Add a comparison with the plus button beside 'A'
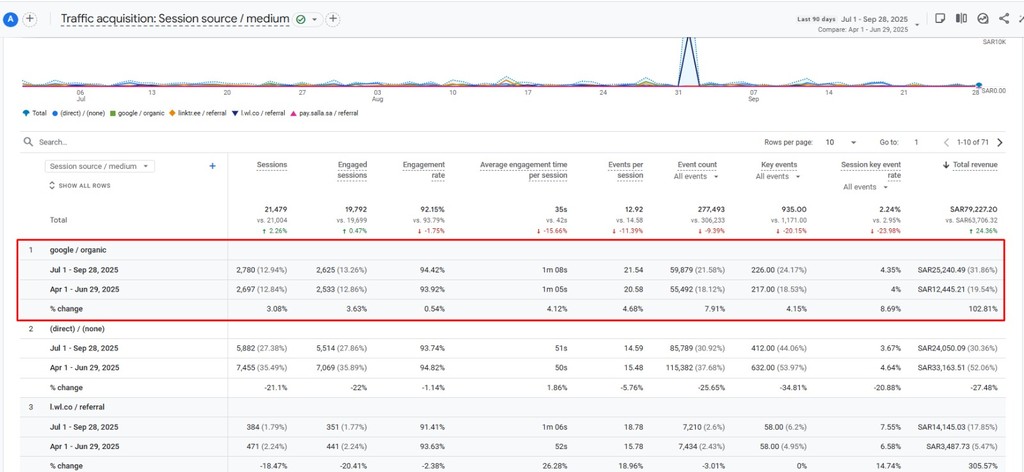The height and width of the screenshot is (472, 1024). tap(30, 19)
